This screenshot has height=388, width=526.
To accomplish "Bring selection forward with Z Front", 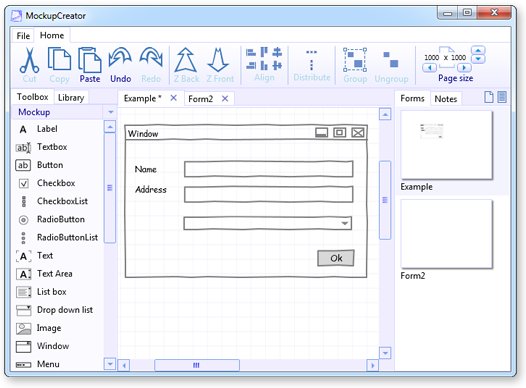I will pos(219,65).
